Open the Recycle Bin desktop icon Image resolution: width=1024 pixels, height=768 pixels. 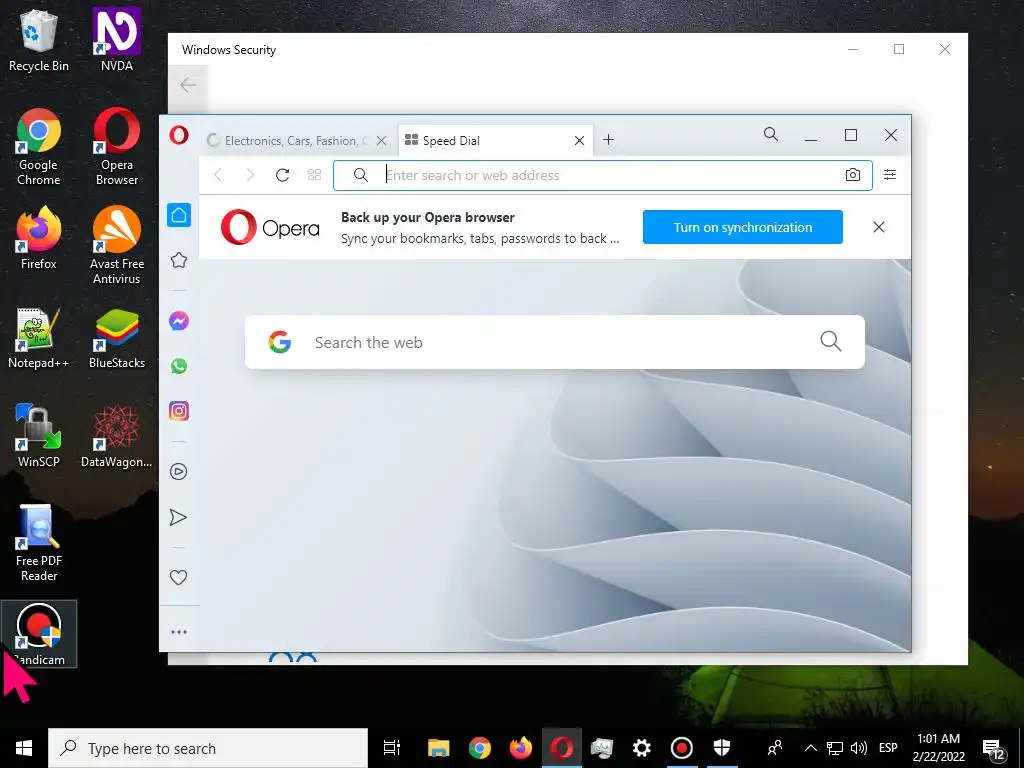click(39, 42)
